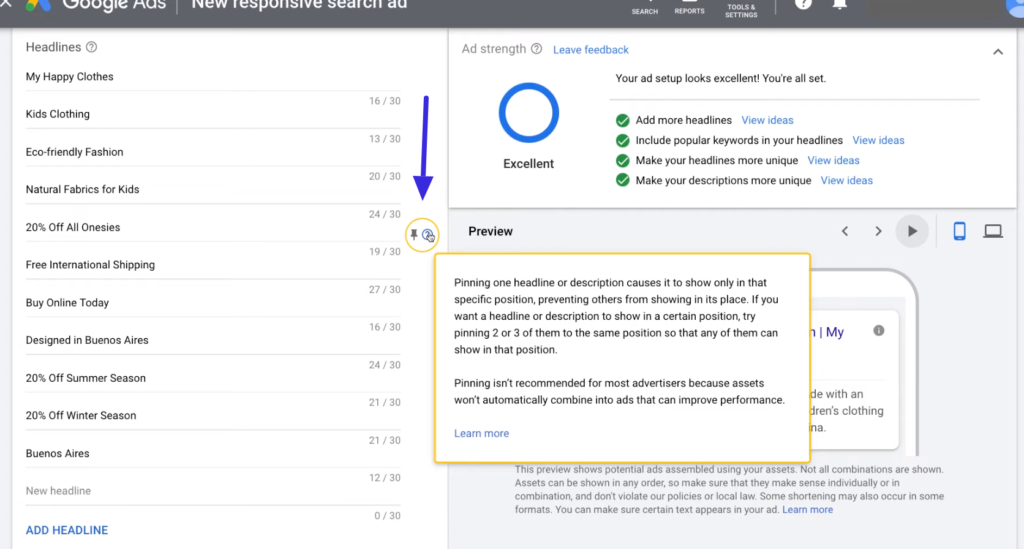The width and height of the screenshot is (1024, 549).
Task: View ideas for more unique descriptions
Action: click(x=846, y=181)
